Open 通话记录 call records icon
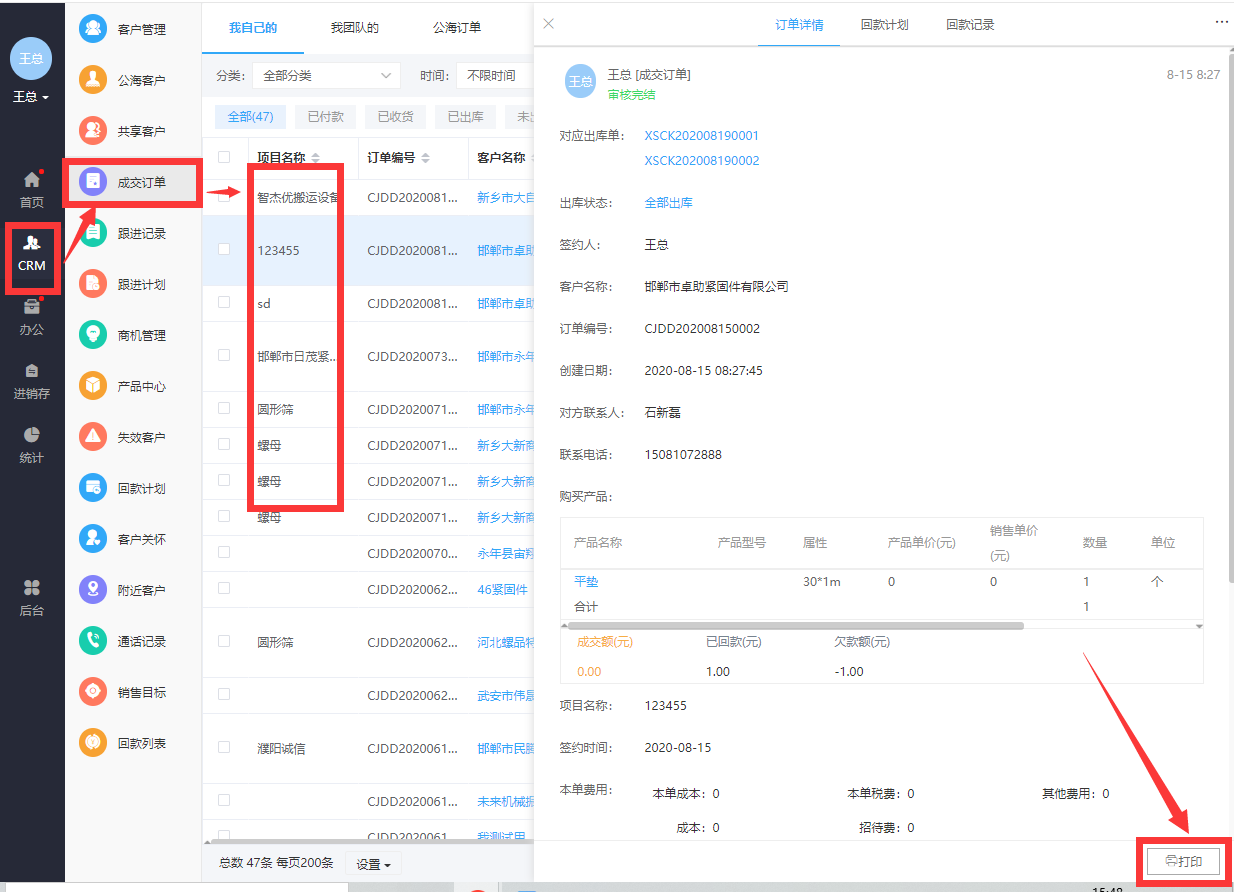The image size is (1234, 892). click(x=93, y=641)
